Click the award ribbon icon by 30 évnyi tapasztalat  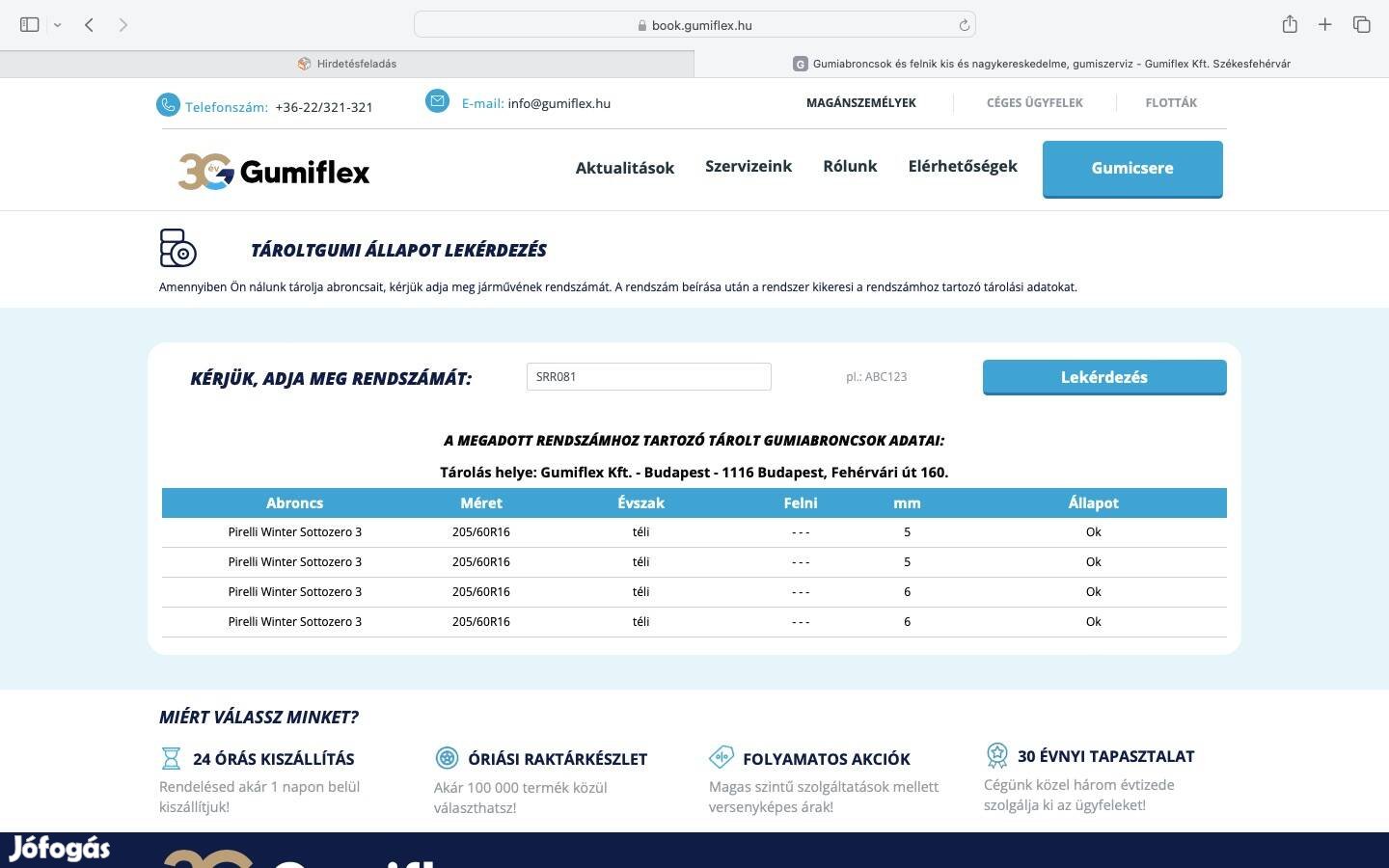[x=996, y=754]
